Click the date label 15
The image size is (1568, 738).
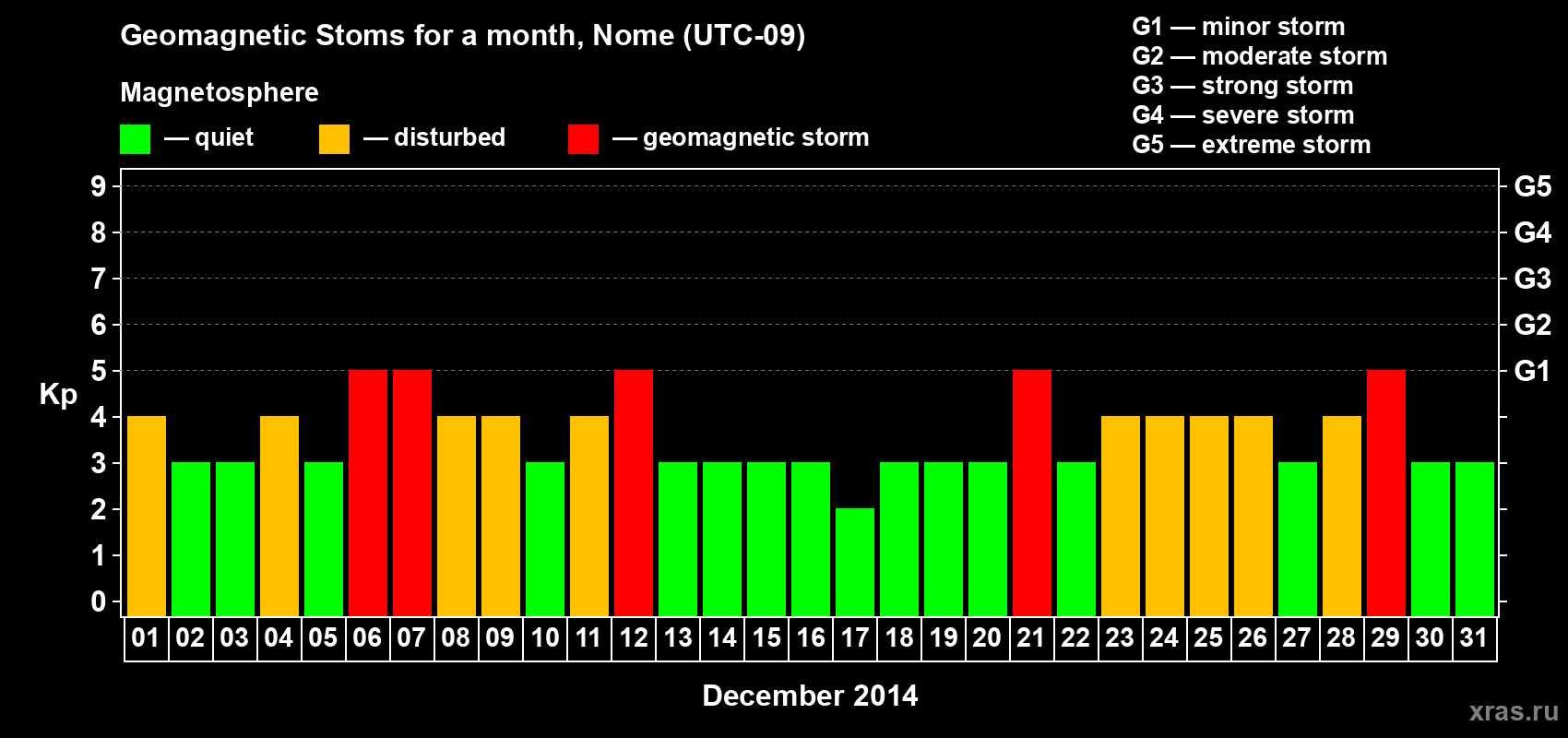tap(766, 637)
